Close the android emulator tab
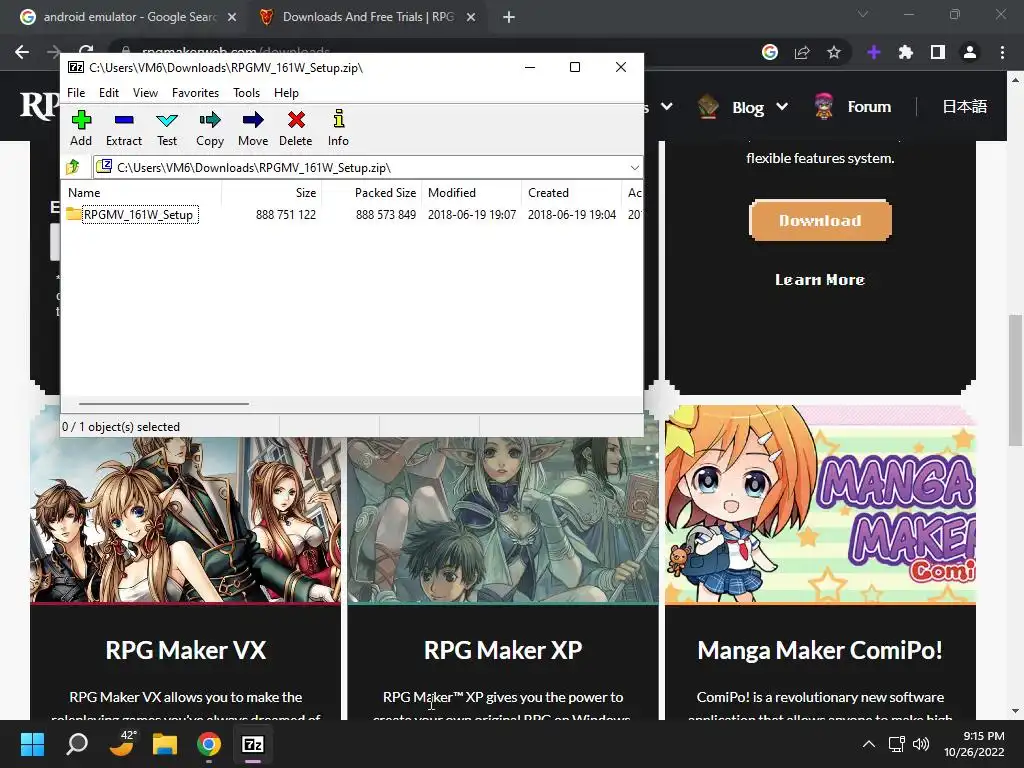The height and width of the screenshot is (768, 1024). click(x=232, y=17)
